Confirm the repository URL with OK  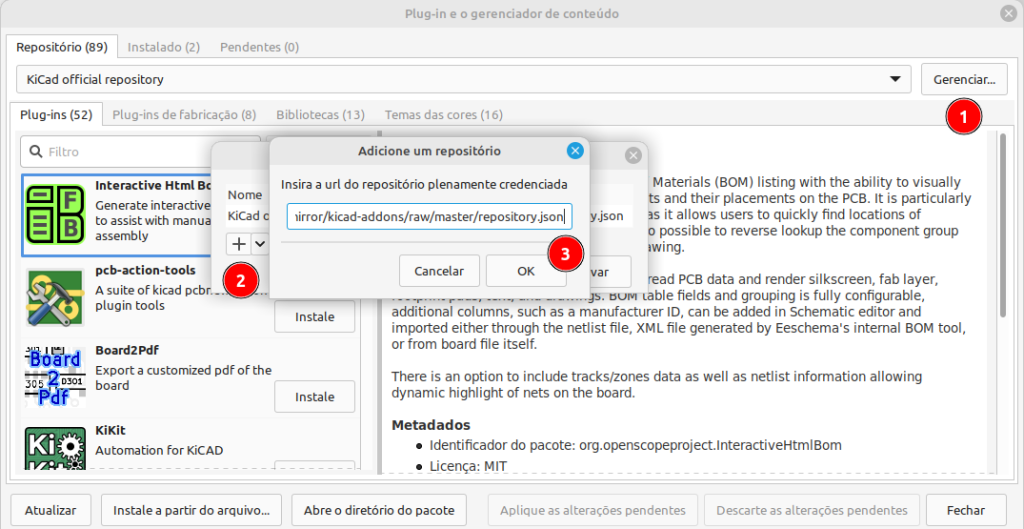(x=526, y=271)
